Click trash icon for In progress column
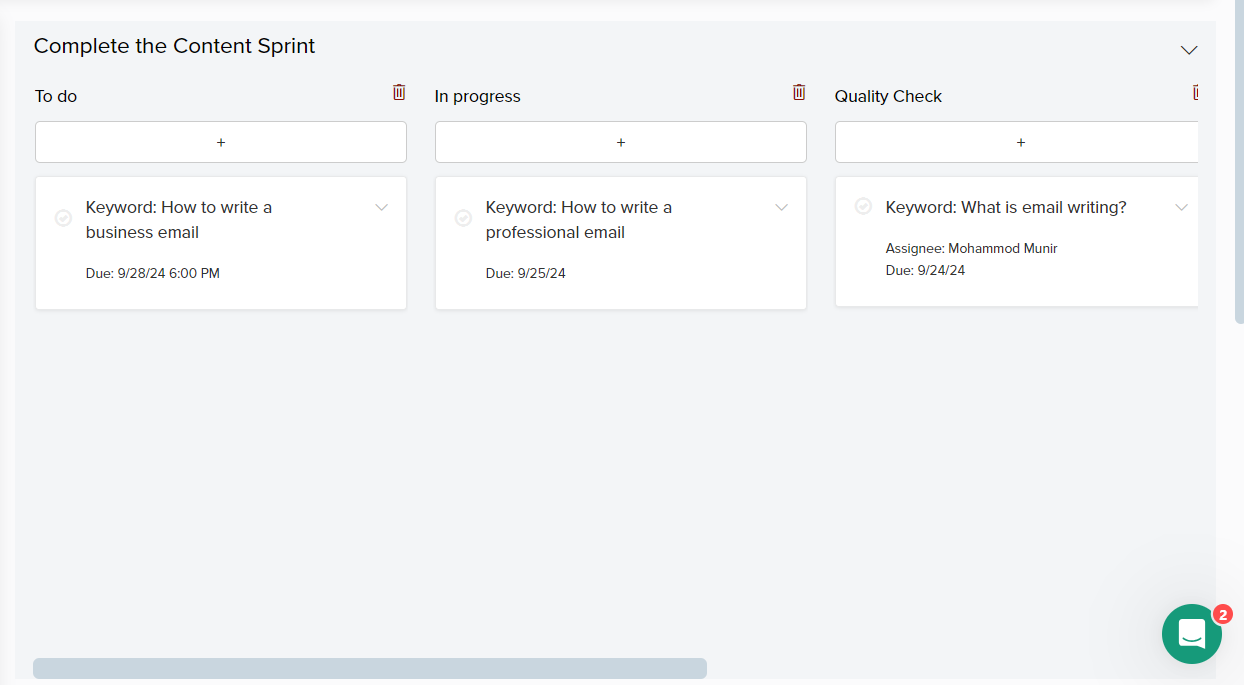This screenshot has height=685, width=1244. point(799,92)
